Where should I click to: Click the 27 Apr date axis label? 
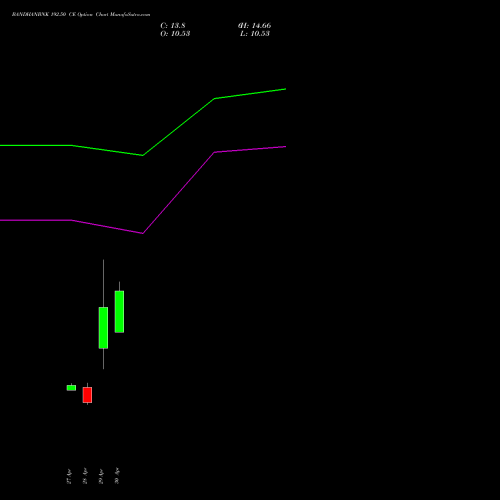point(69,476)
